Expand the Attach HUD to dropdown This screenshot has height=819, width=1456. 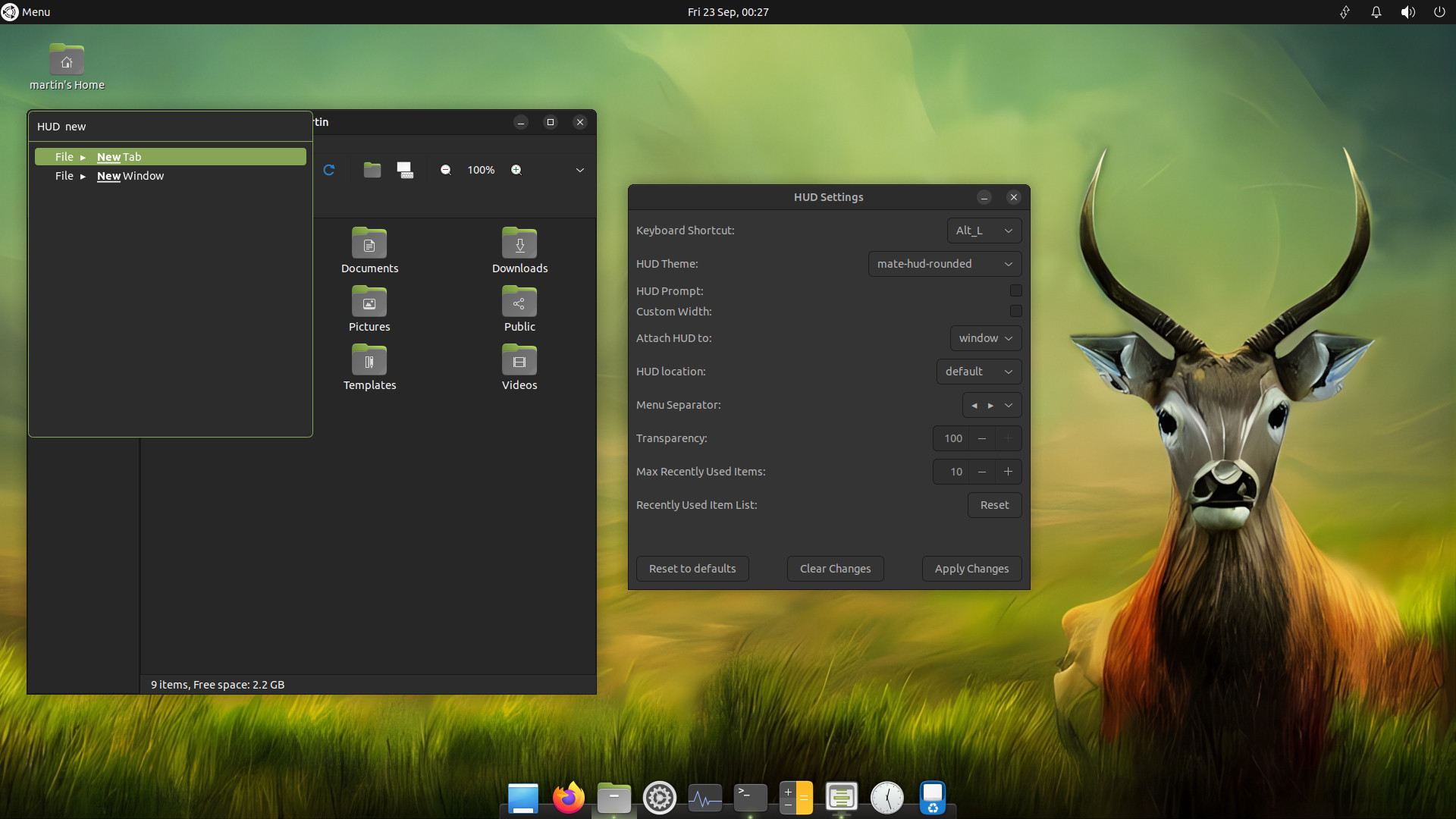(985, 338)
